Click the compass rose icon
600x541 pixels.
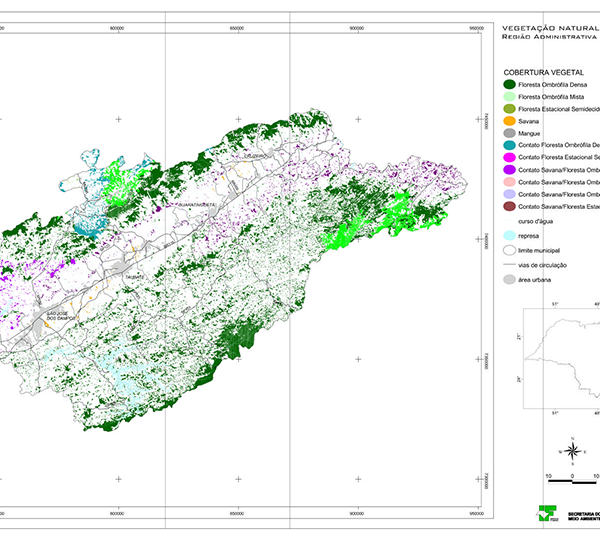pos(572,451)
